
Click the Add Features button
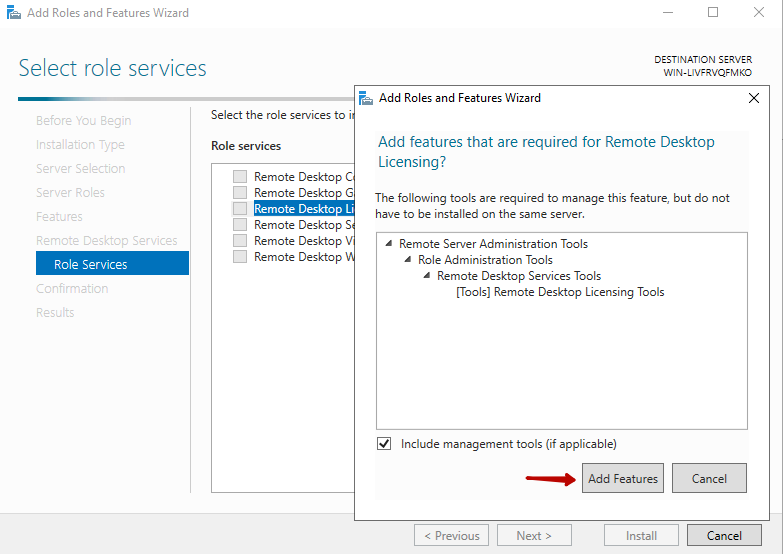pos(622,478)
